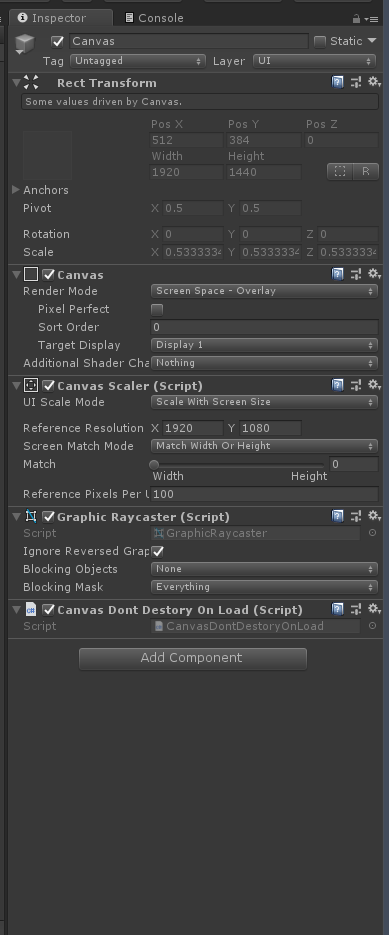The height and width of the screenshot is (935, 389).
Task: Open gear menu of Canvas Scaler component
Action: click(374, 385)
